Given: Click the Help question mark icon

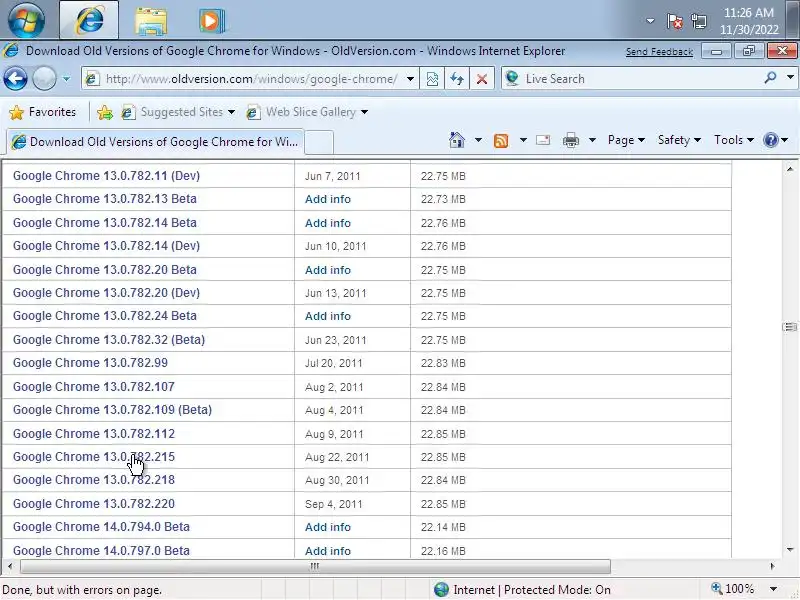Looking at the screenshot, I should (x=770, y=140).
